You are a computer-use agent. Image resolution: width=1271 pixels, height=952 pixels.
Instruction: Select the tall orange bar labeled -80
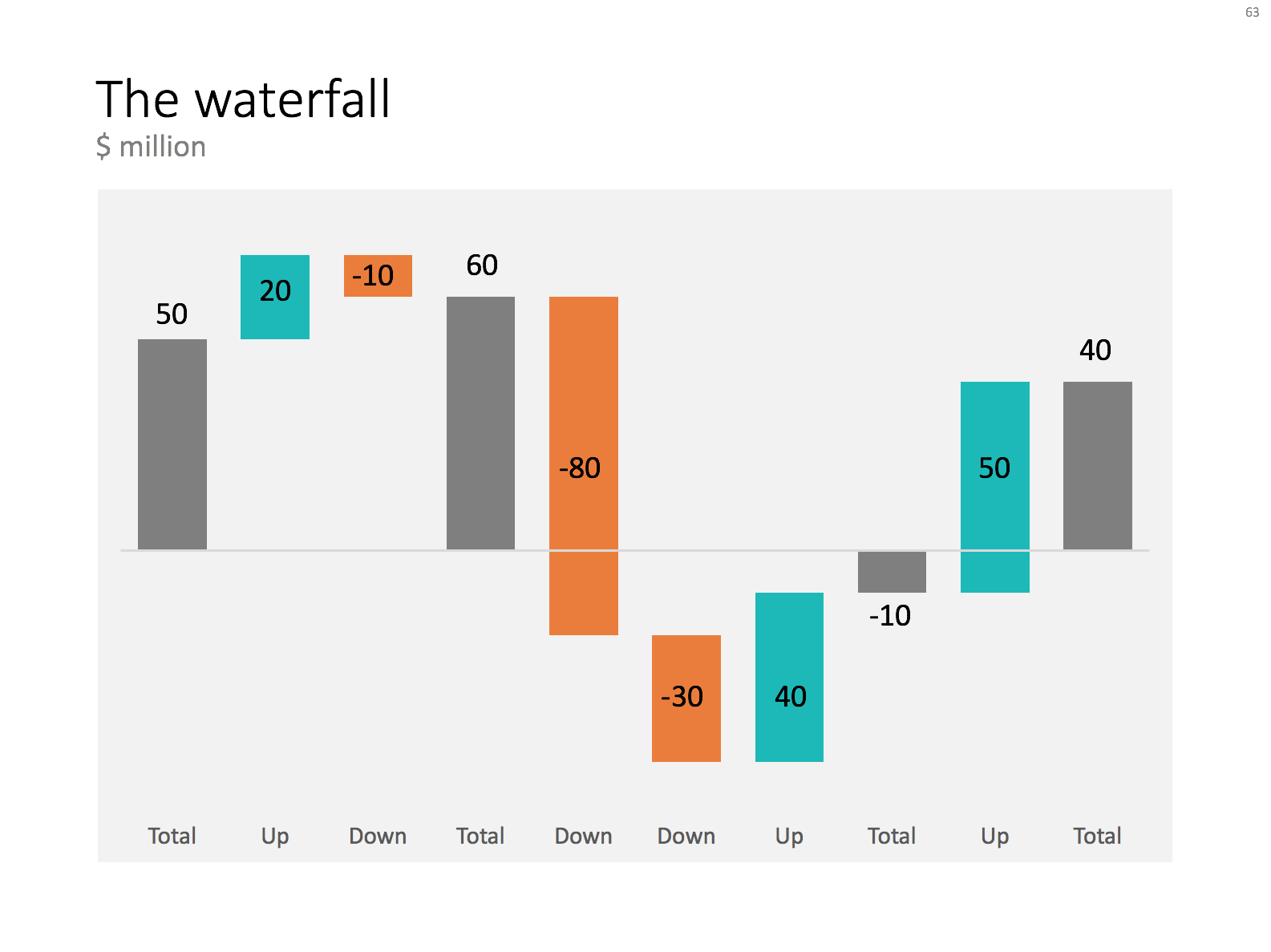click(584, 466)
